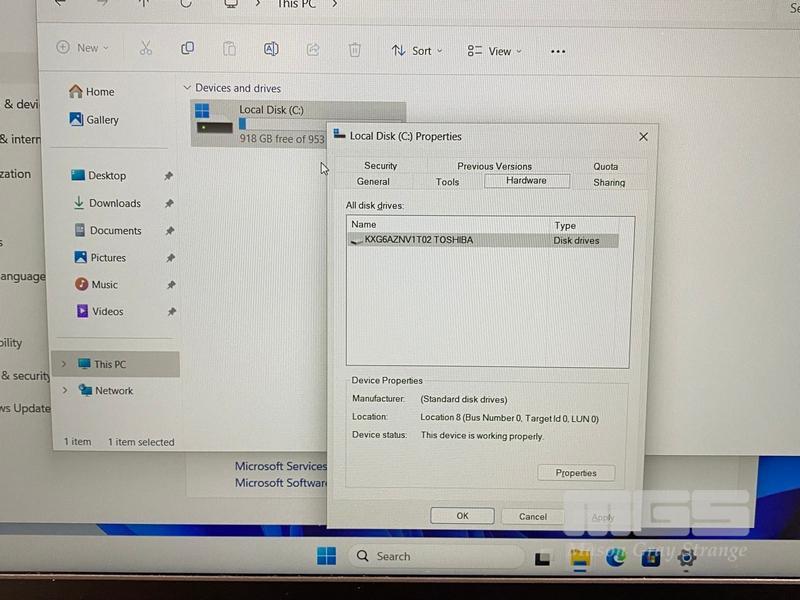Screen dimensions: 800x600
Task: Click the pin icon beside Documents
Action: (x=170, y=231)
